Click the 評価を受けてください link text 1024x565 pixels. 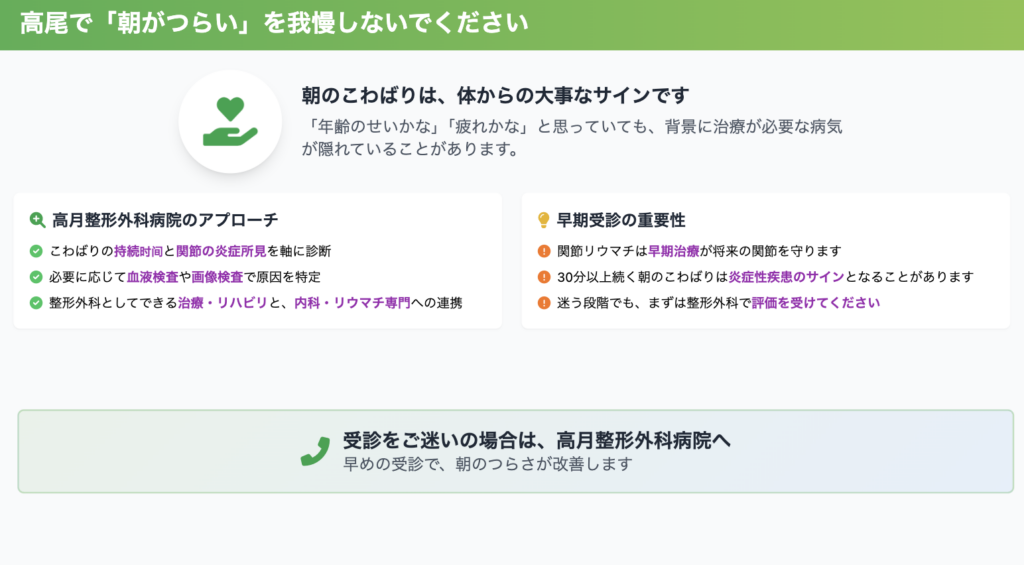(x=815, y=303)
